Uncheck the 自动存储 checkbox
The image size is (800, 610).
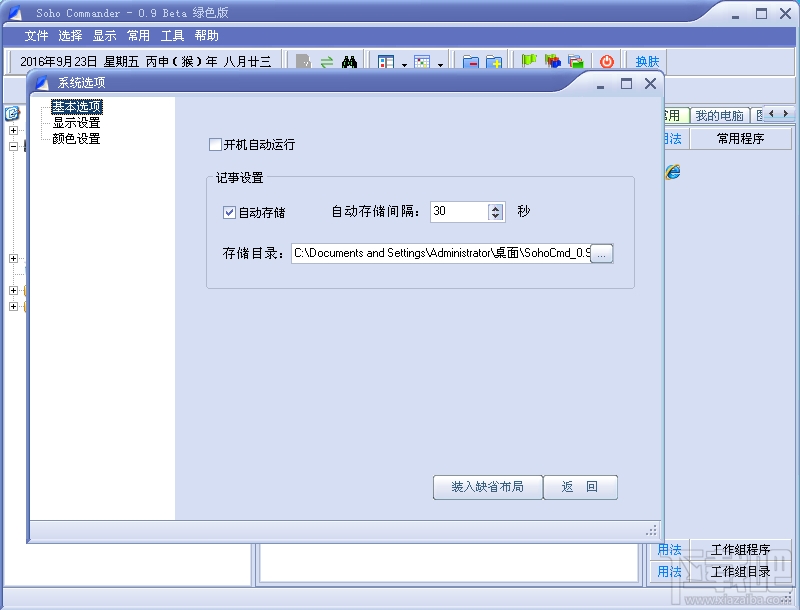pyautogui.click(x=229, y=212)
